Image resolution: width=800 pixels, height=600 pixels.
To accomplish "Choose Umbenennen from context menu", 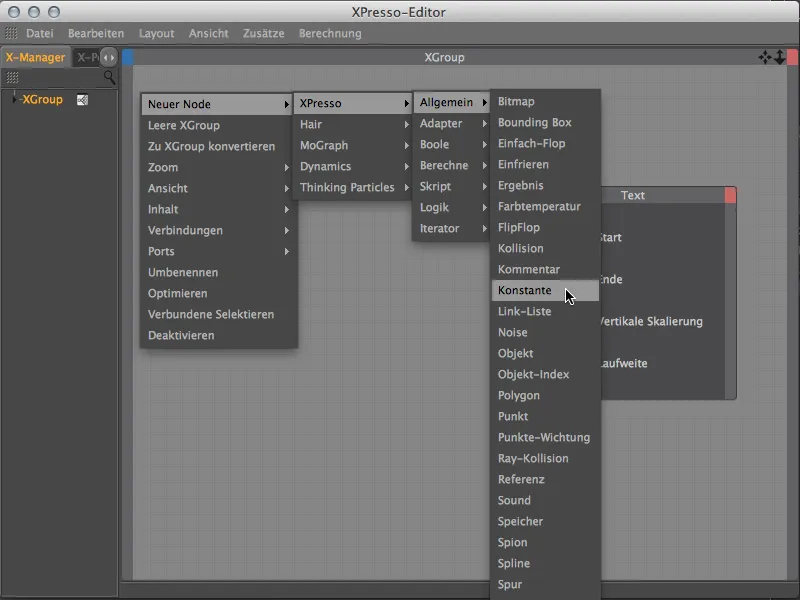I will tap(217, 272).
